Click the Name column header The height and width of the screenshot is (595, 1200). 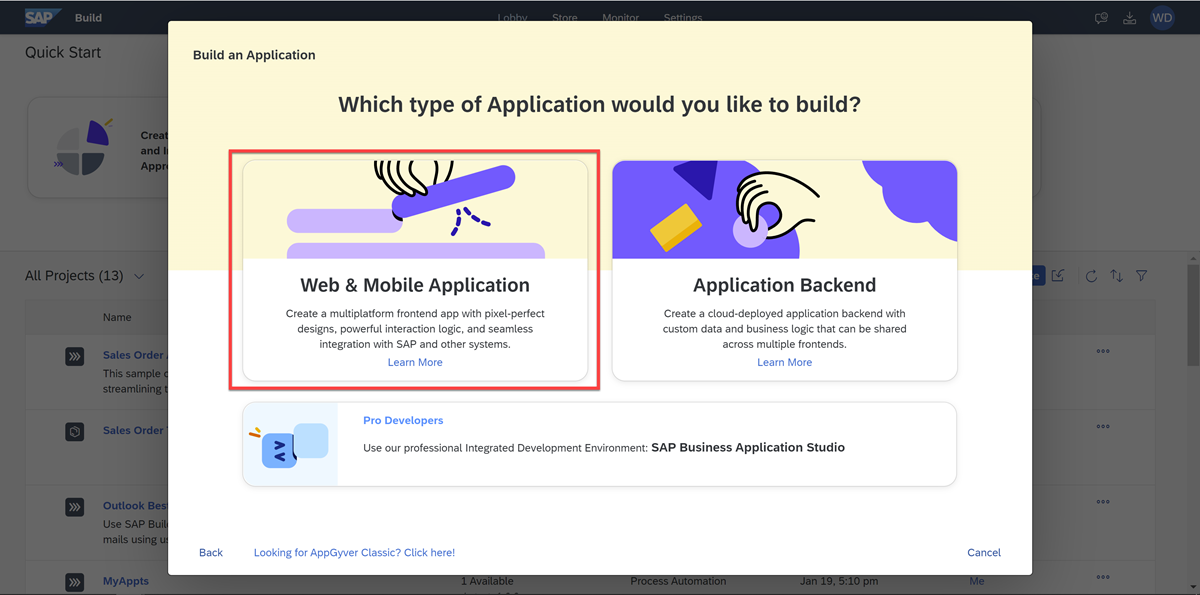(117, 317)
